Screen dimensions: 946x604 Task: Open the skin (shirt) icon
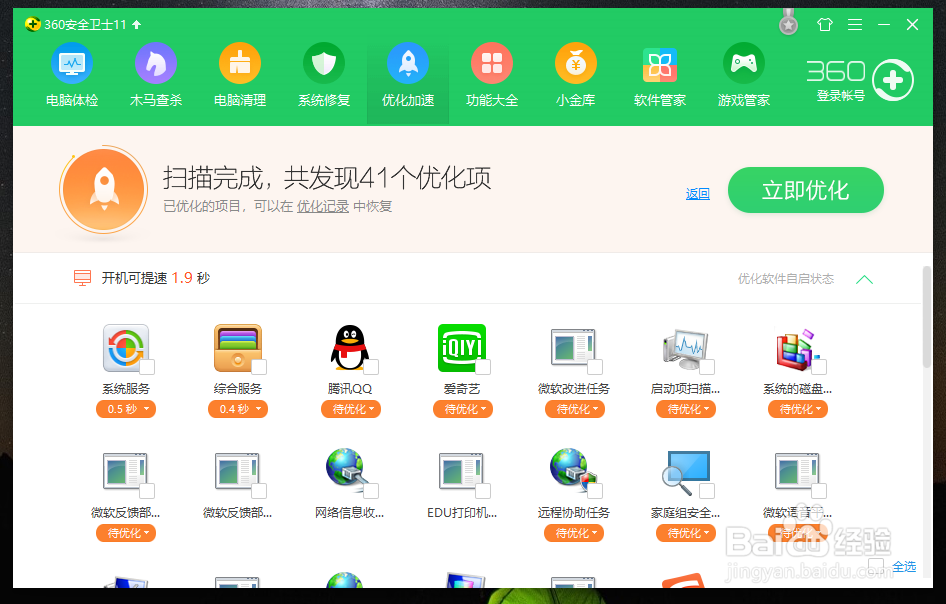[824, 24]
